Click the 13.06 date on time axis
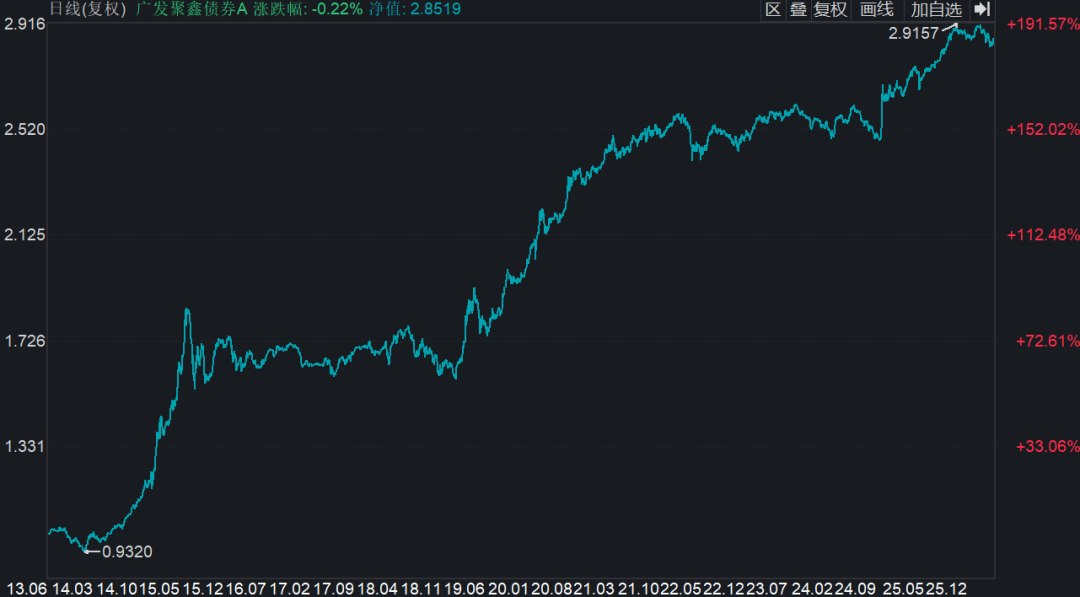Viewport: 1080px width, 597px height. pyautogui.click(x=27, y=586)
